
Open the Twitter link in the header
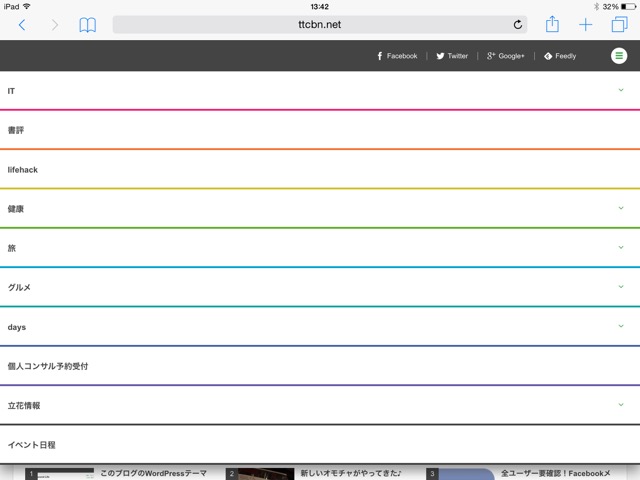(452, 56)
